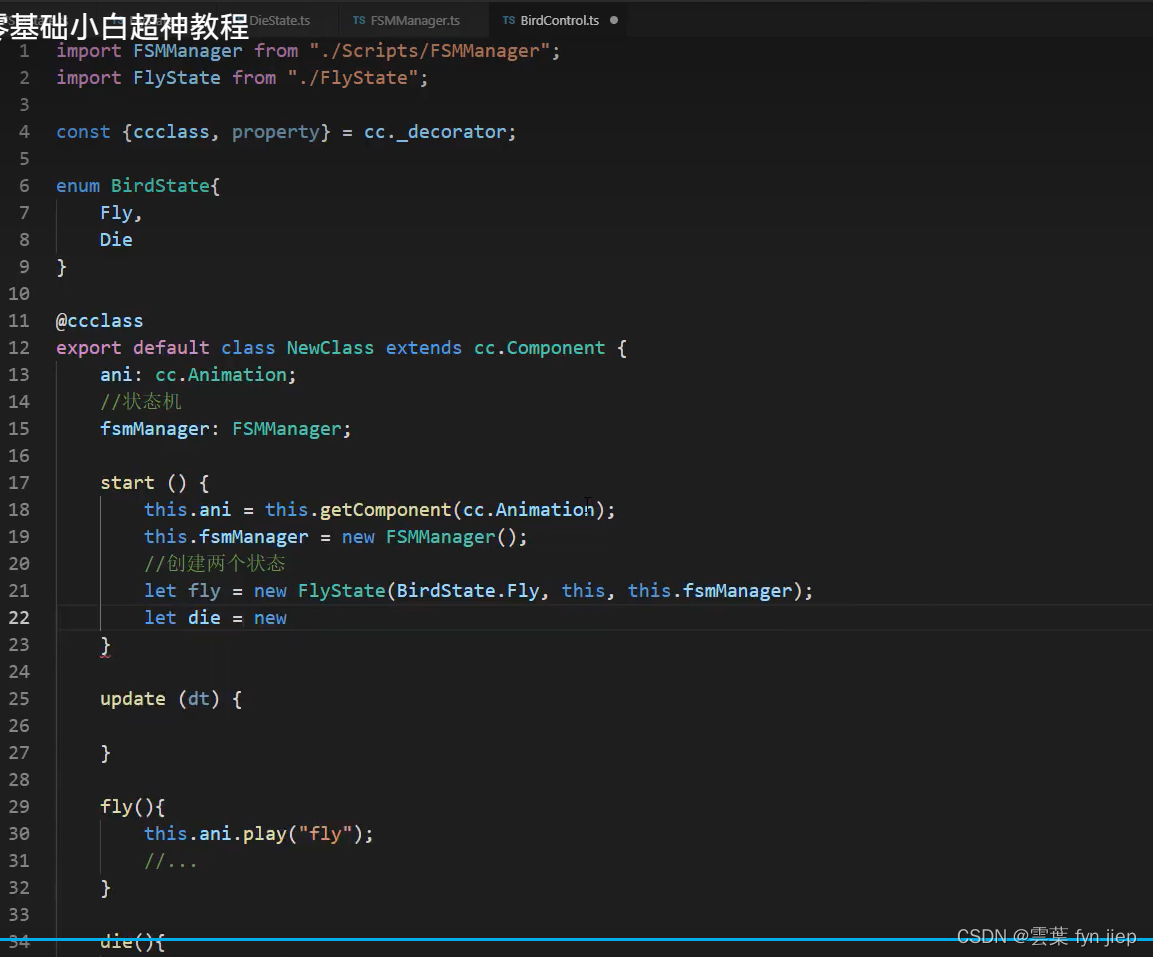Click 'new FSMManager()' constructor on line 19
The height and width of the screenshot is (957, 1153).
click(429, 537)
